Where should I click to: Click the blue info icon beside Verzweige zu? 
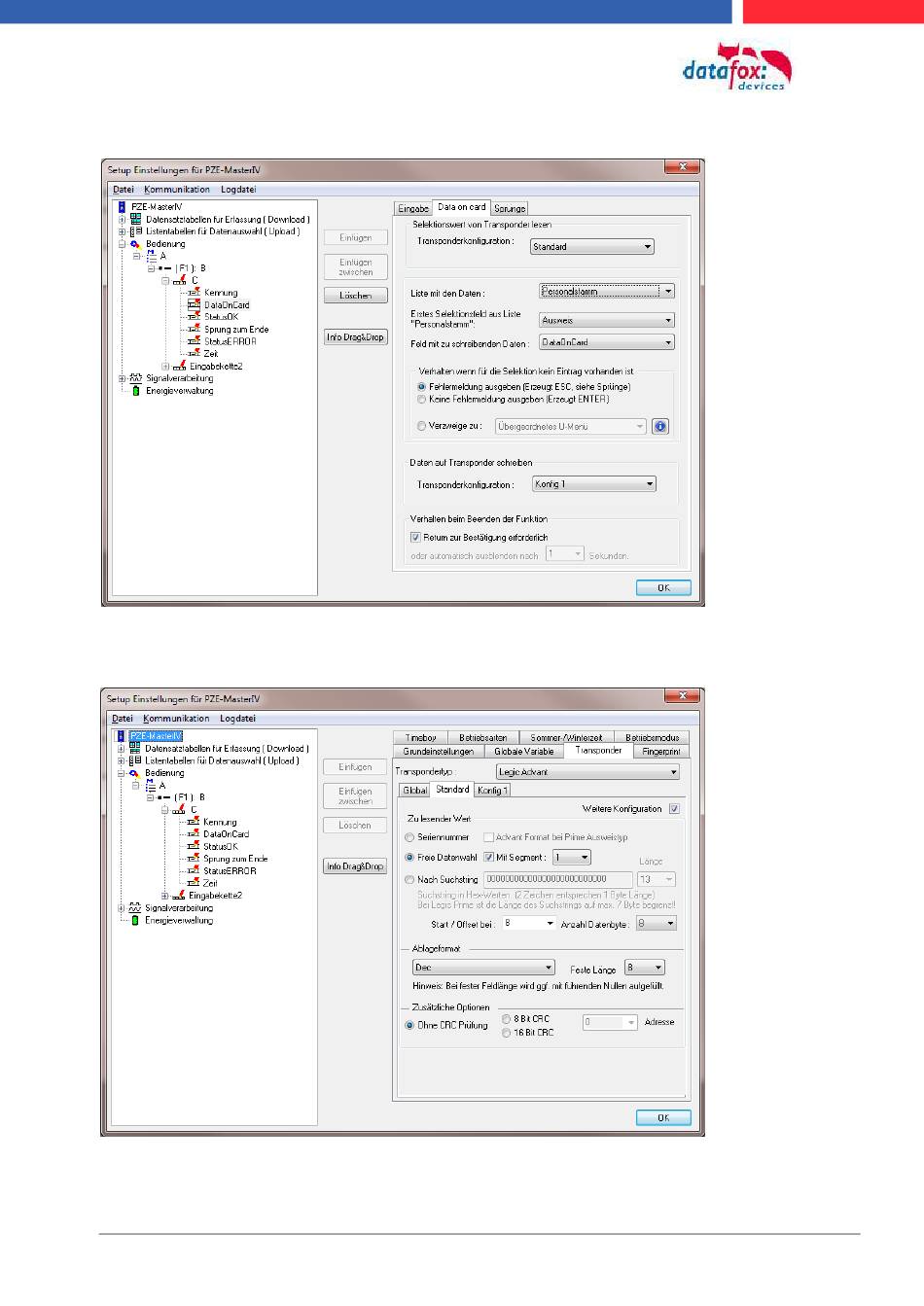point(659,426)
